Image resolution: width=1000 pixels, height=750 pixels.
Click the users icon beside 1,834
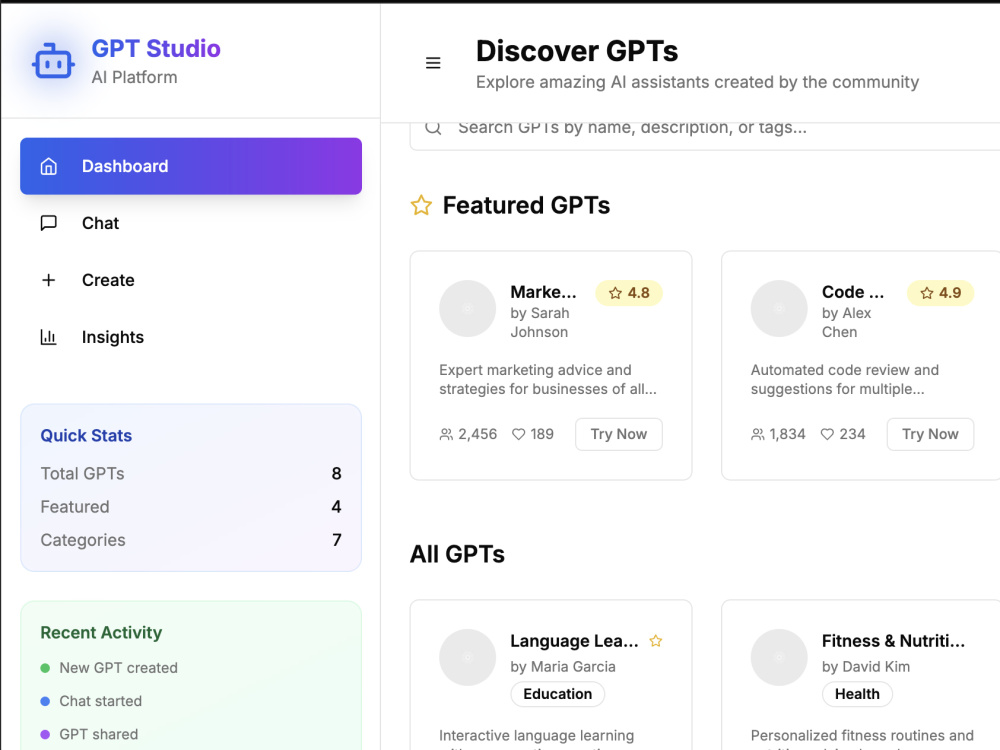[757, 434]
